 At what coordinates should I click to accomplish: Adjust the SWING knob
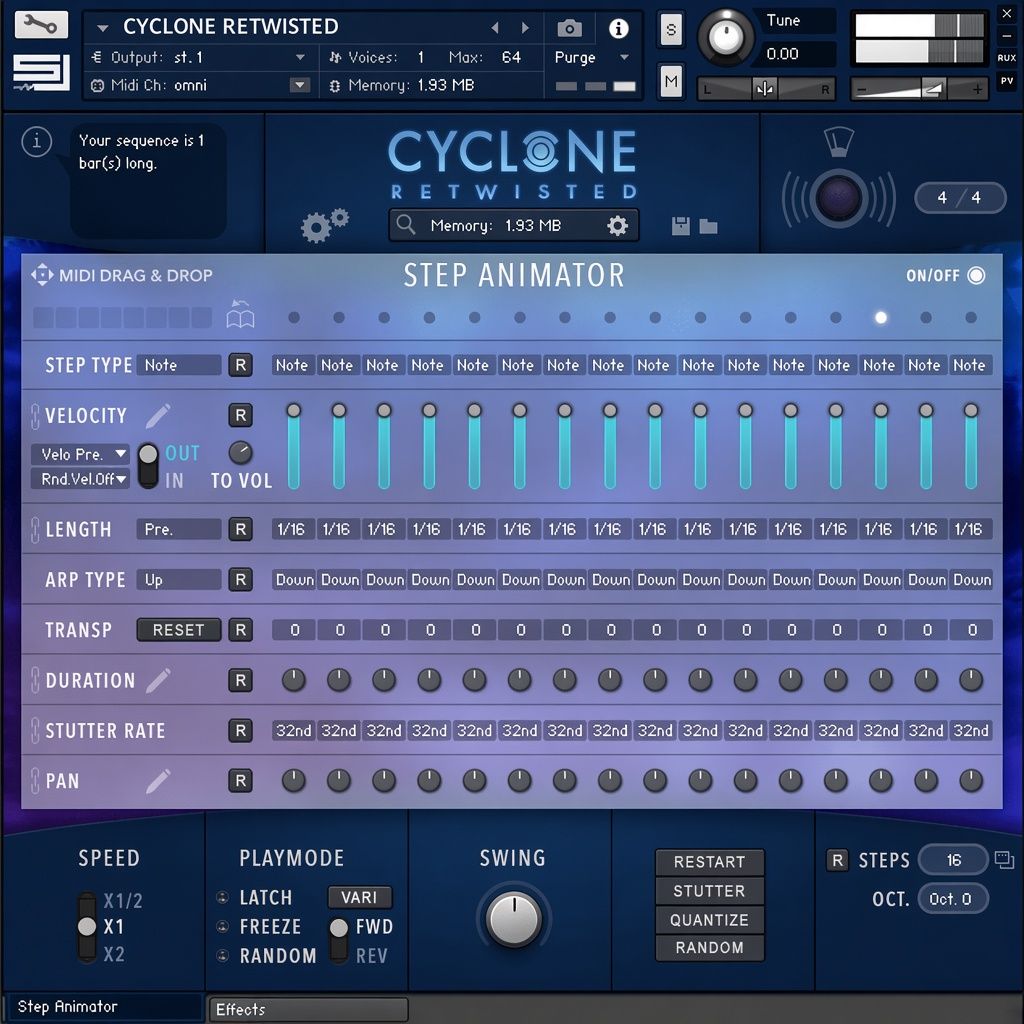514,920
